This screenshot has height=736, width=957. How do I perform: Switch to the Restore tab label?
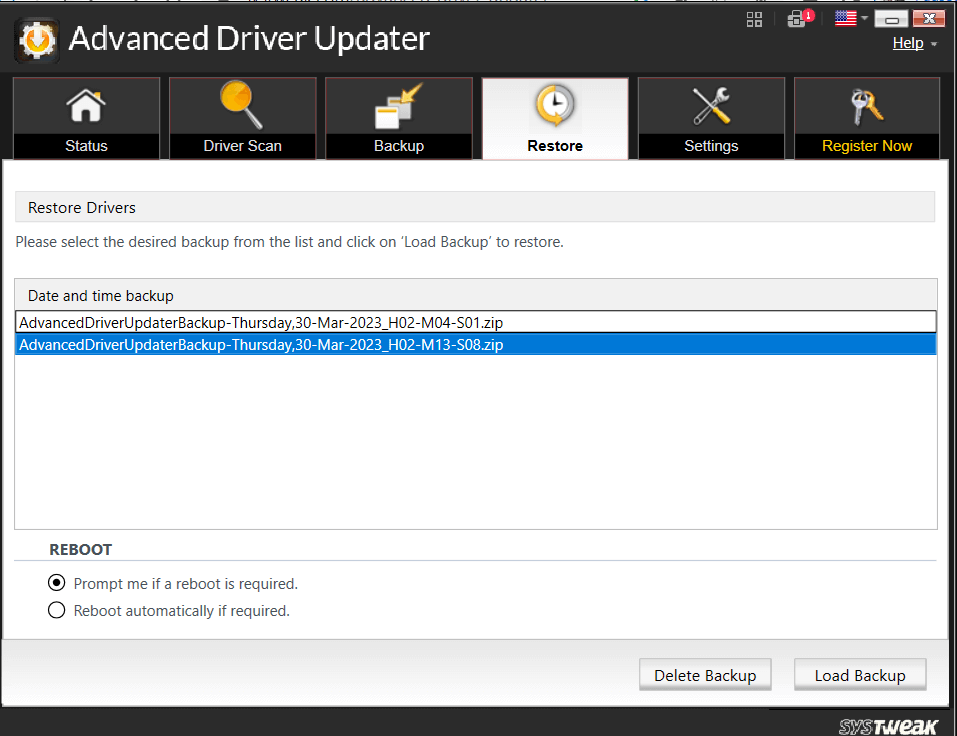[555, 146]
